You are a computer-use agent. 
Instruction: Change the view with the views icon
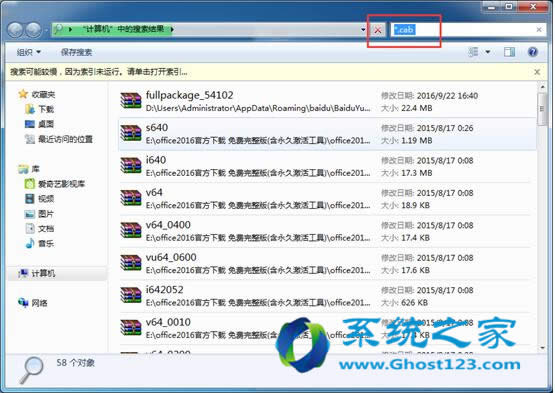coord(473,52)
